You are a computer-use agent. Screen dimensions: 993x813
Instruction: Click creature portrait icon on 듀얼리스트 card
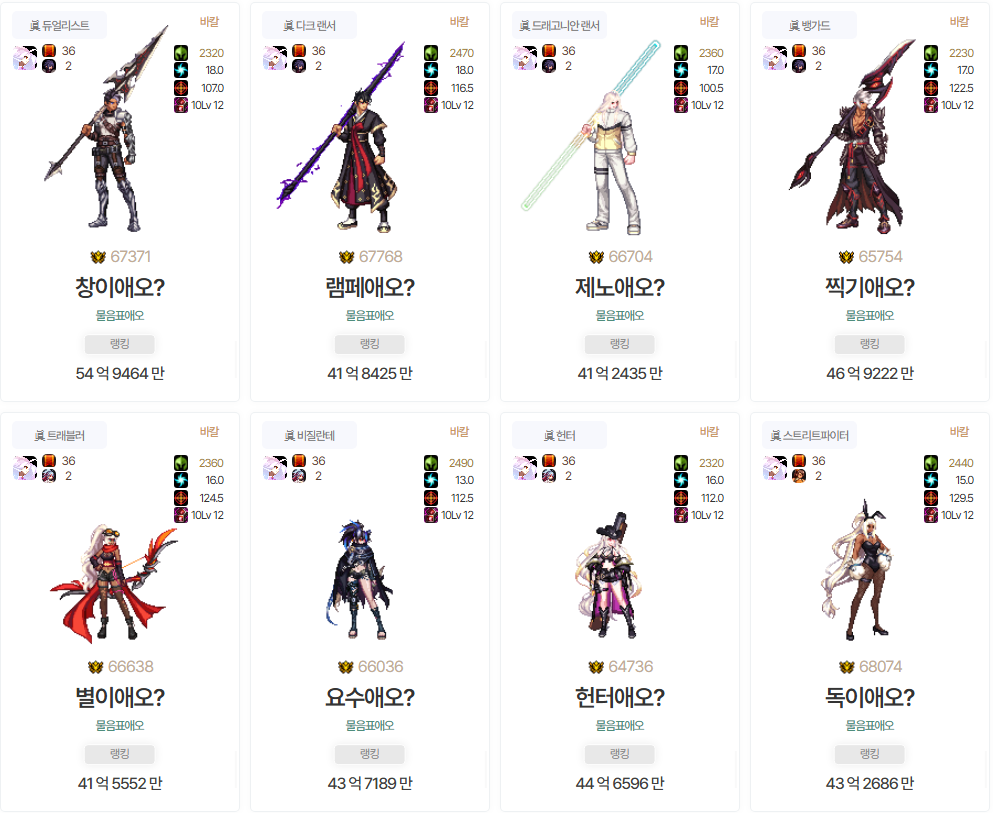(25, 58)
